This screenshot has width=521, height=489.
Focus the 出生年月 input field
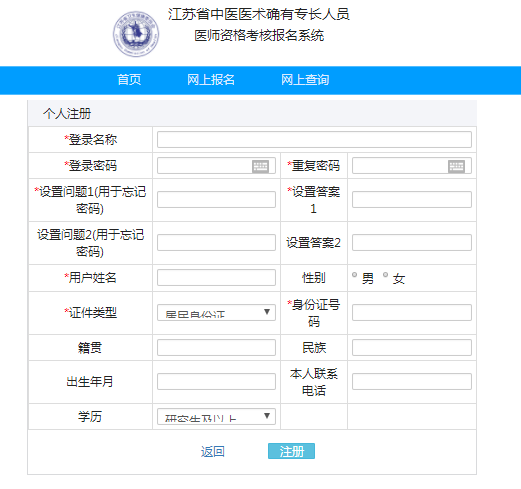click(x=216, y=381)
